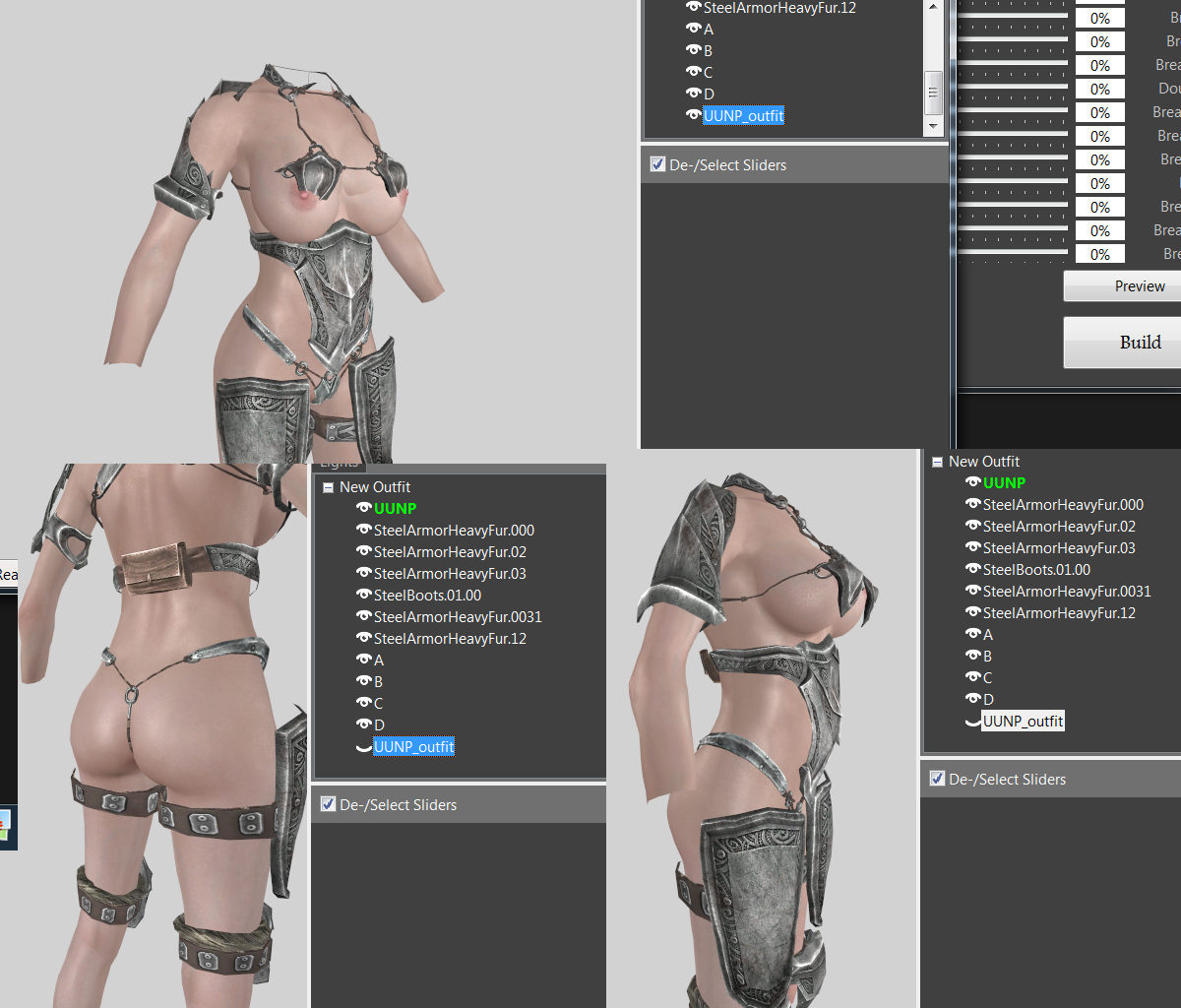Image resolution: width=1181 pixels, height=1008 pixels.
Task: Select mesh row B in lower-middle tree
Action: coord(378,682)
